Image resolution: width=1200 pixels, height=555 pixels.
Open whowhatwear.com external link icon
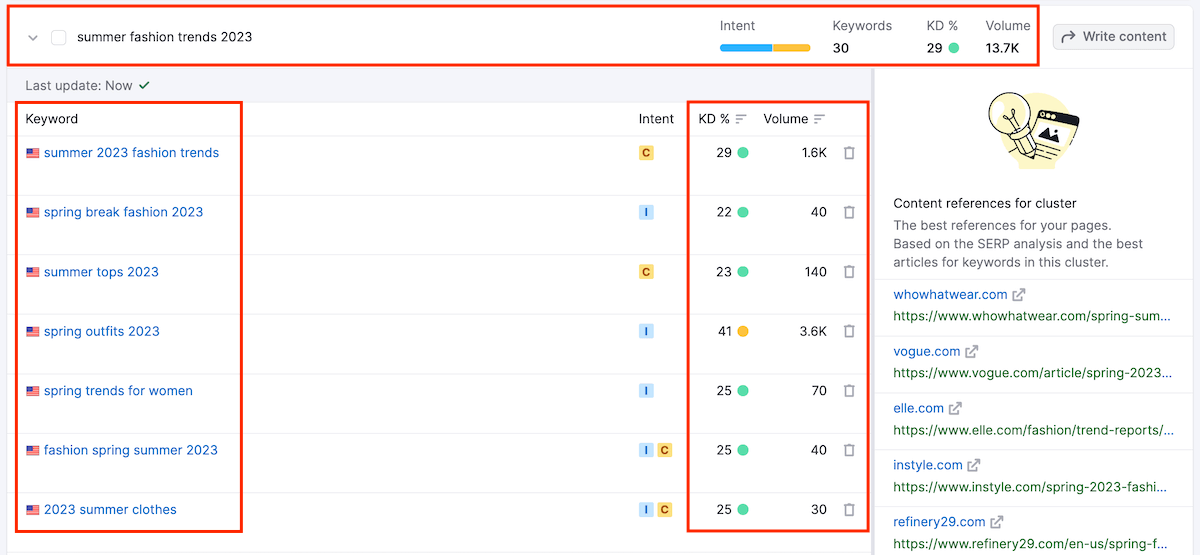[x=1019, y=295]
